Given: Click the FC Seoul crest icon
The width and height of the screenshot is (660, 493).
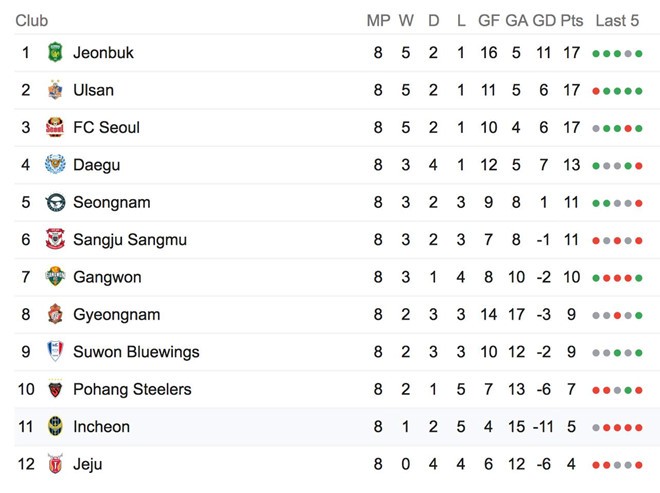Looking at the screenshot, I should coord(55,128).
